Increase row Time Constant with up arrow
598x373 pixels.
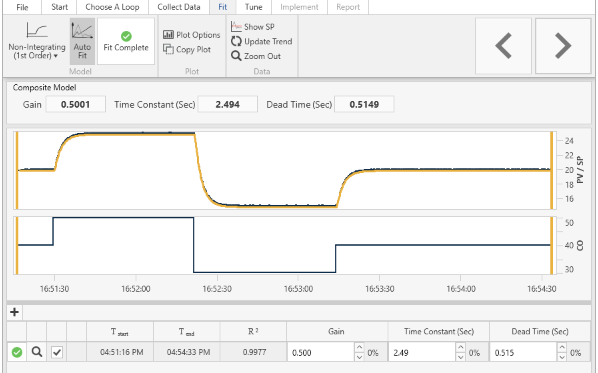coord(461,347)
